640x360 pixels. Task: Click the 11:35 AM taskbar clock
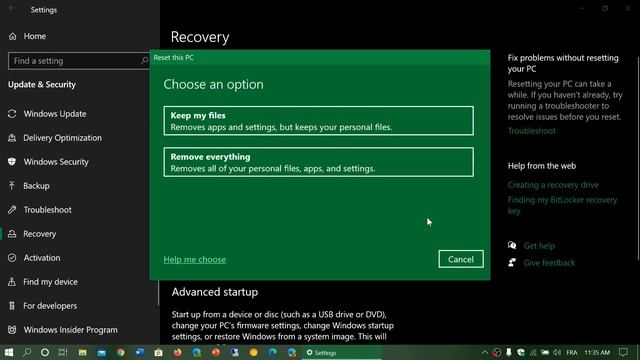[x=597, y=352]
